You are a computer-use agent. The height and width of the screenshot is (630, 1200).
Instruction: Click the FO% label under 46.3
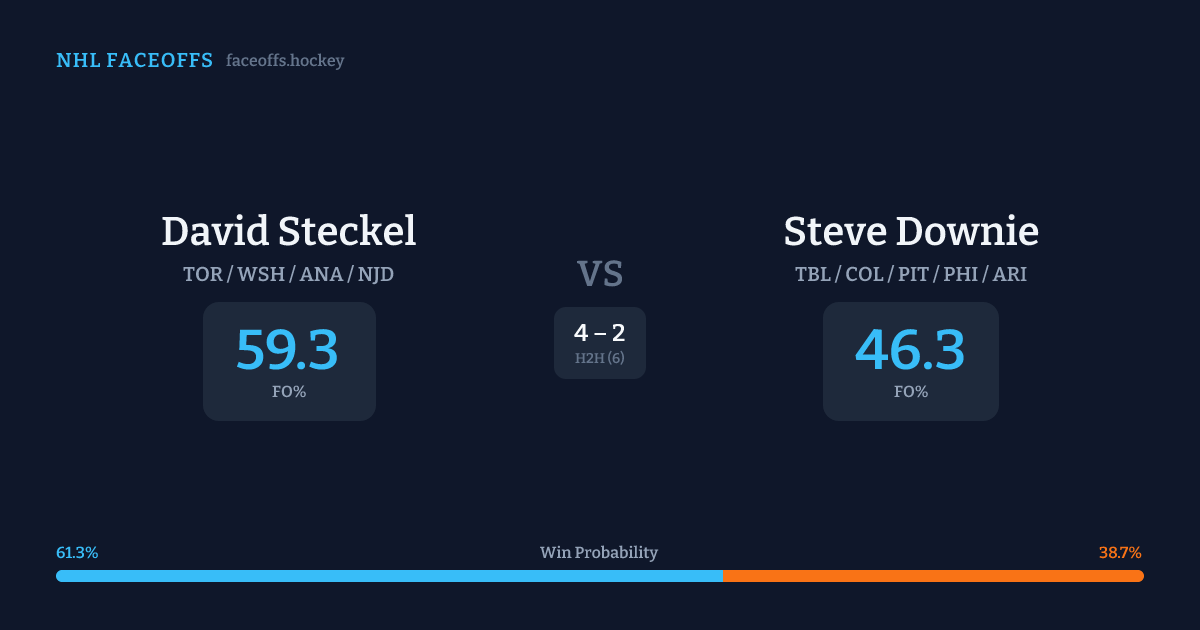coord(911,392)
